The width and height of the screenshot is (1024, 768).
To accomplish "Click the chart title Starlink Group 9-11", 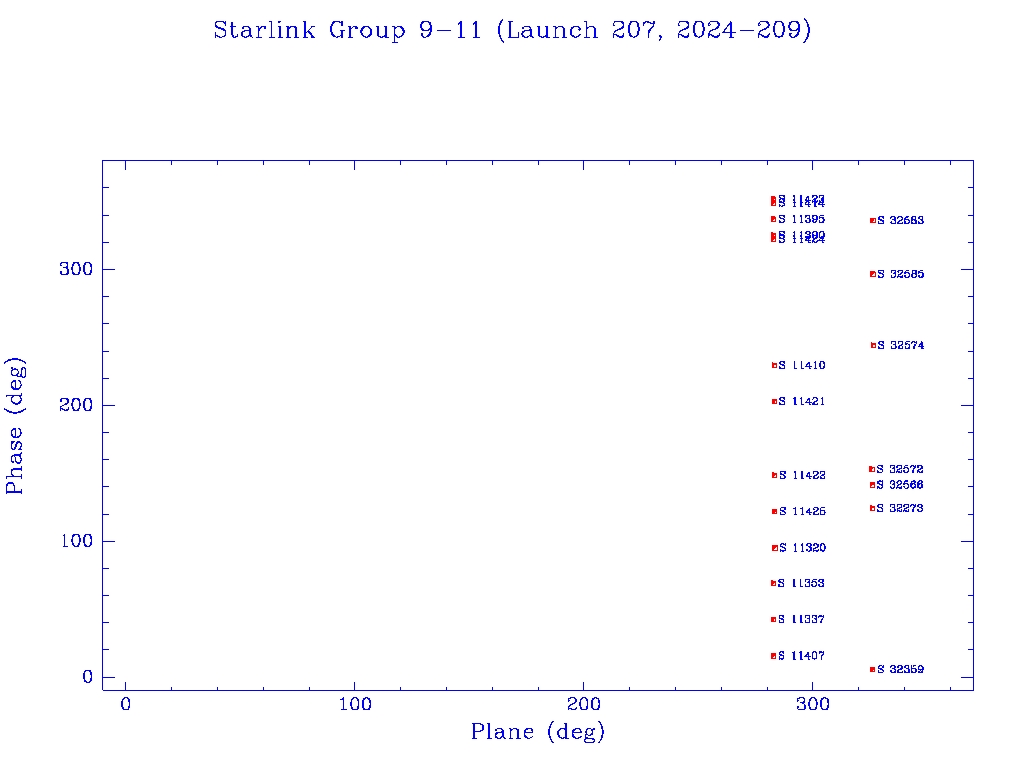I will pyautogui.click(x=512, y=30).
